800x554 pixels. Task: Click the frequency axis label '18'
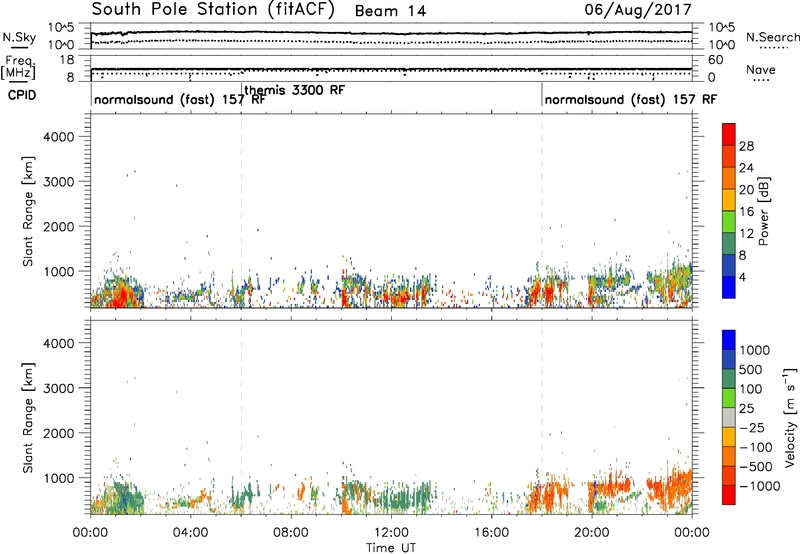click(66, 60)
